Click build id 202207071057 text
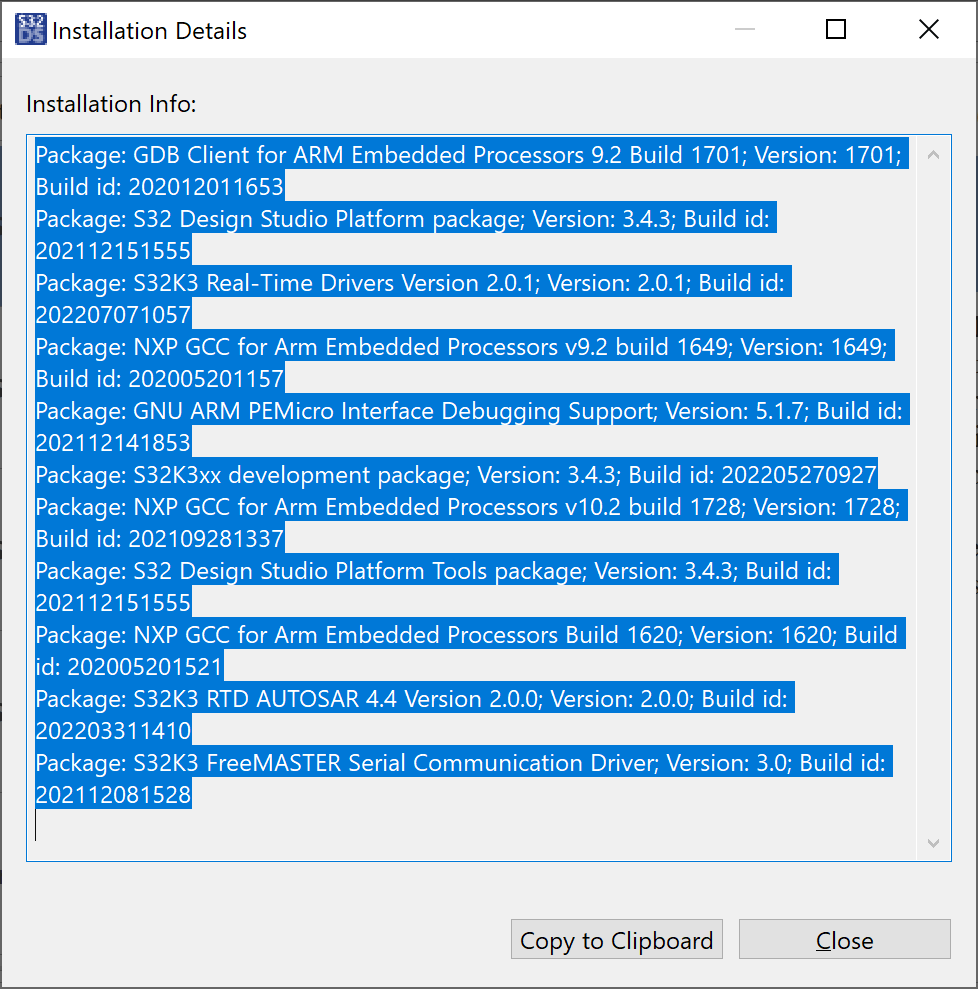Image resolution: width=978 pixels, height=989 pixels. 113,315
